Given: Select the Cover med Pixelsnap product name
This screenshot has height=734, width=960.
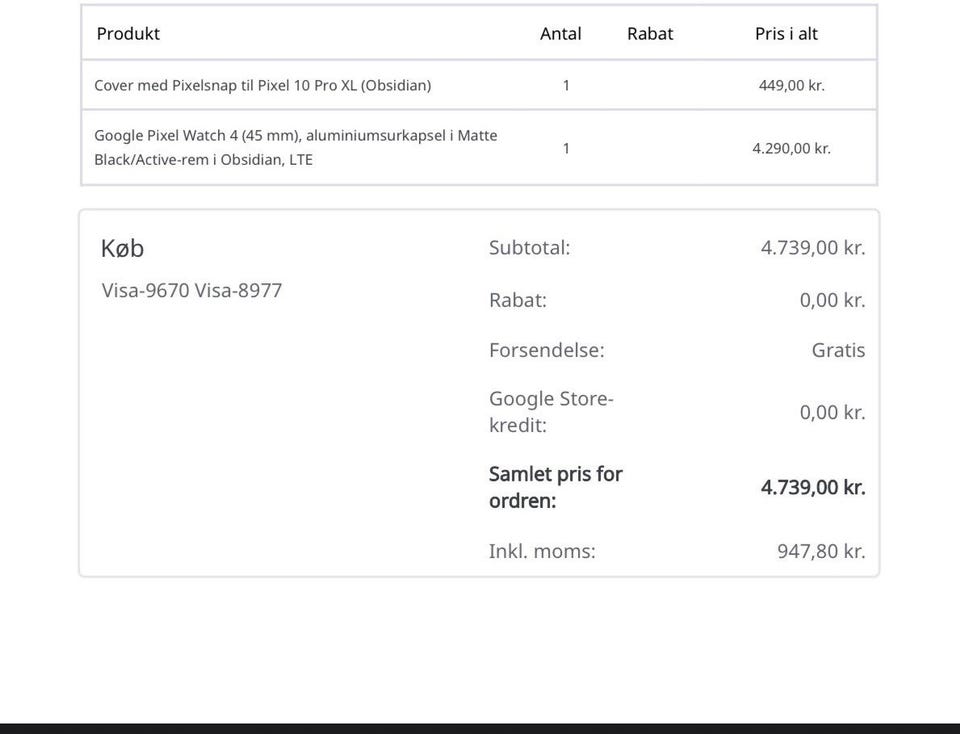Looking at the screenshot, I should tap(262, 86).
